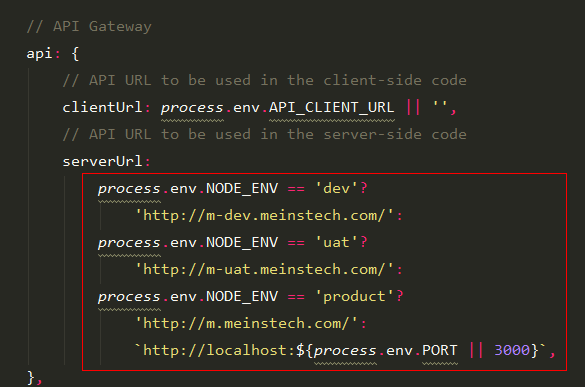The height and width of the screenshot is (387, 585).
Task: Click NODE_ENV on the 'dev' line
Action: [242, 188]
